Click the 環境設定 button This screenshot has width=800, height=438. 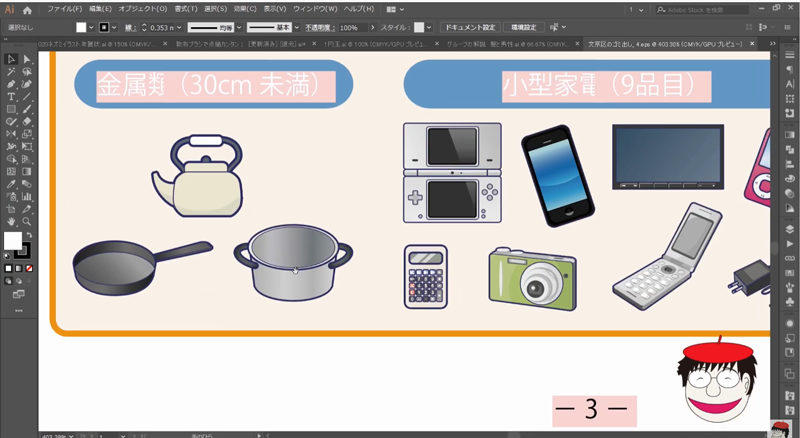[x=523, y=28]
